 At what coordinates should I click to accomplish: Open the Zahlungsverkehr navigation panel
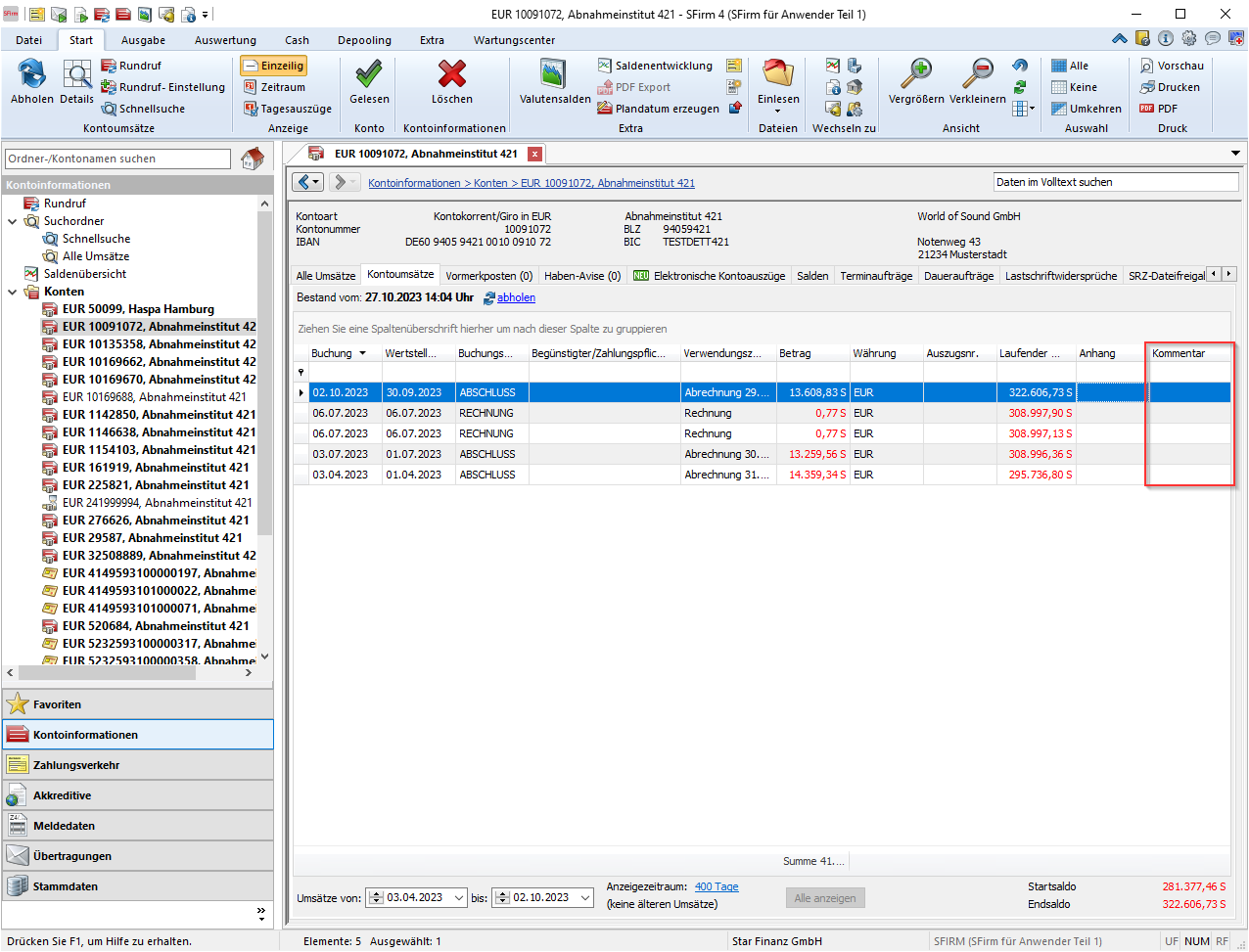point(138,765)
